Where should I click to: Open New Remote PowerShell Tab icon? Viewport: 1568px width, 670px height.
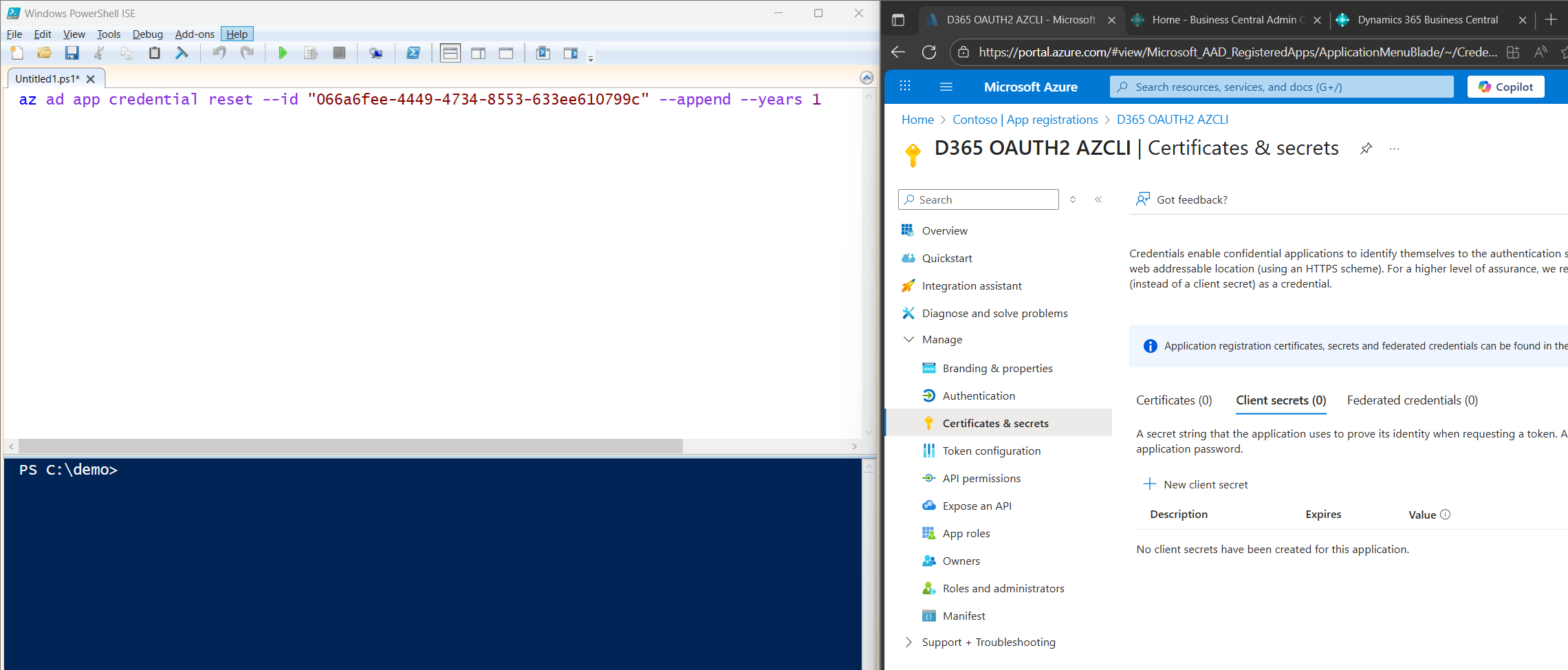click(x=376, y=53)
